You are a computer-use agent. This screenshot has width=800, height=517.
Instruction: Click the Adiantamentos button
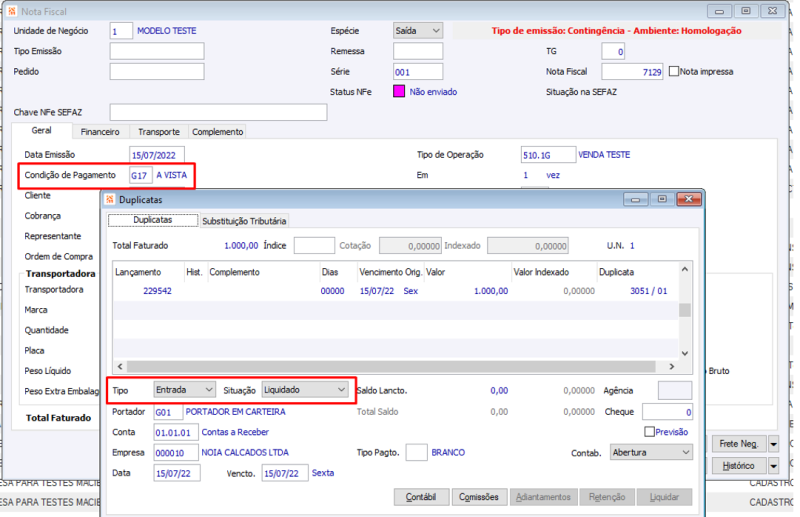point(543,497)
